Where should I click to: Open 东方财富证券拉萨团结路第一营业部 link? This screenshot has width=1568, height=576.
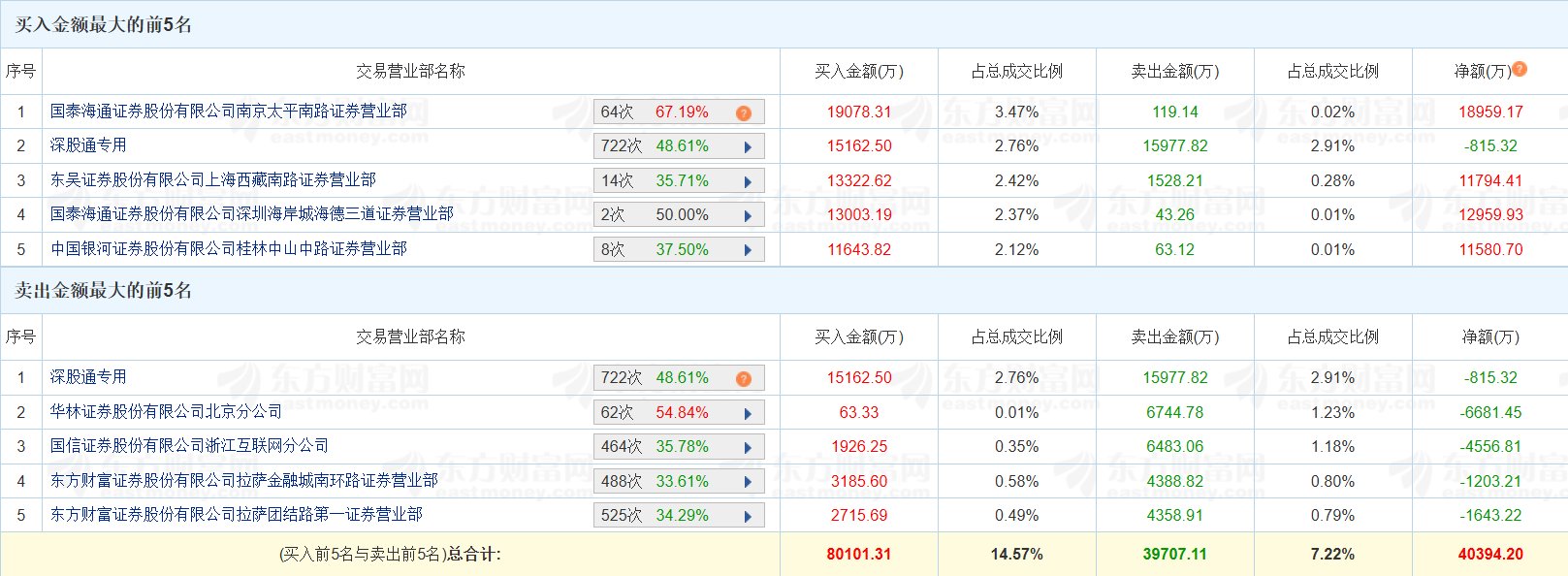click(237, 515)
